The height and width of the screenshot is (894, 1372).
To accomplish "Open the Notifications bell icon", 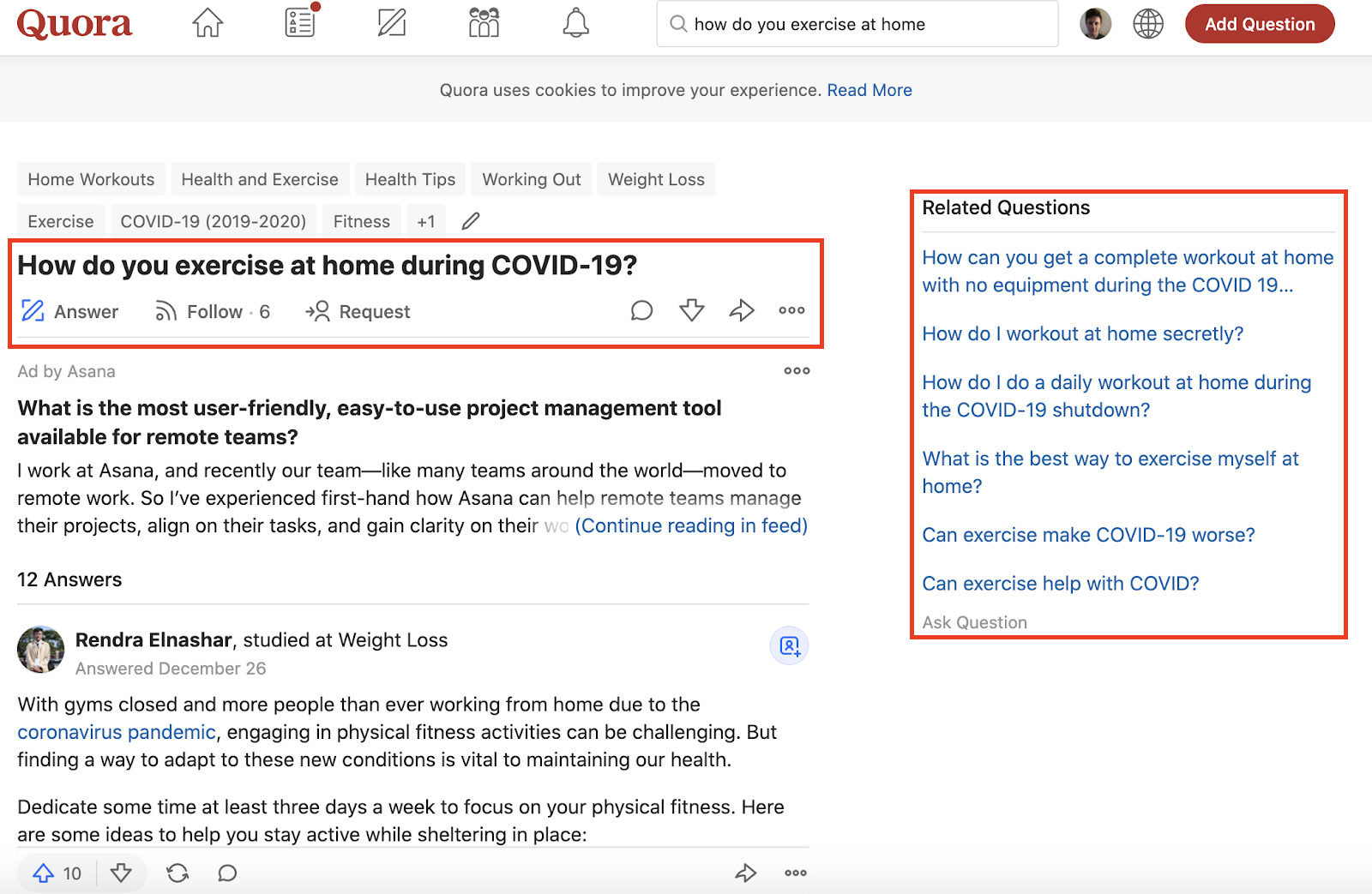I will click(575, 23).
